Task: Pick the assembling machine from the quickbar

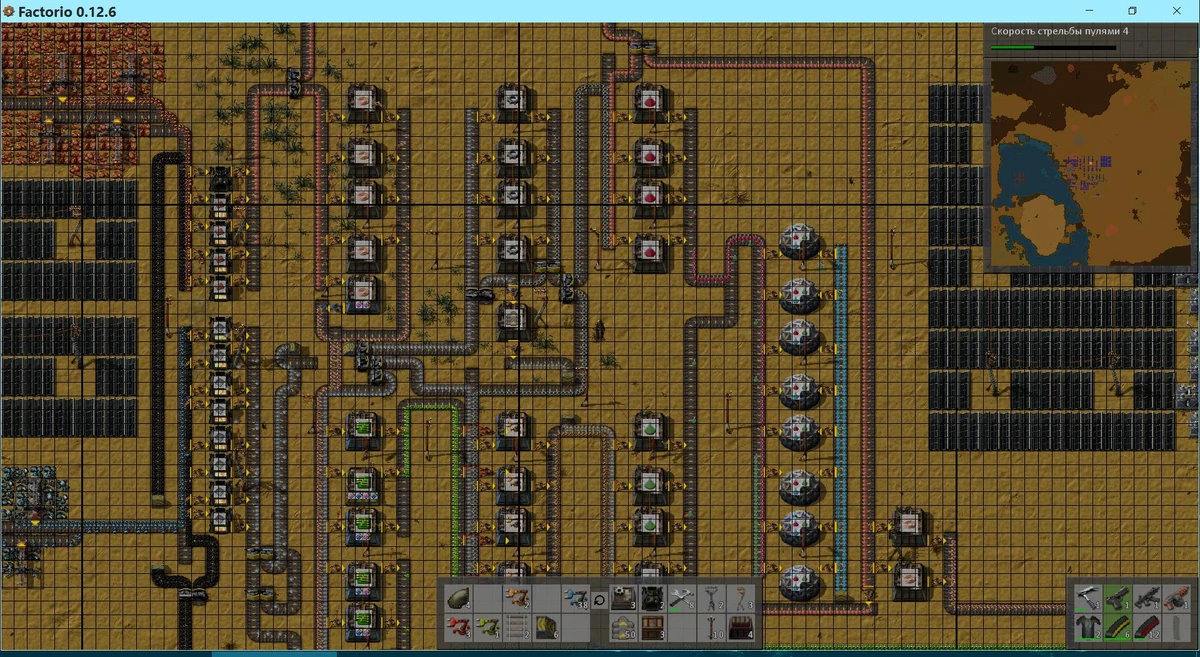Action: point(623,599)
